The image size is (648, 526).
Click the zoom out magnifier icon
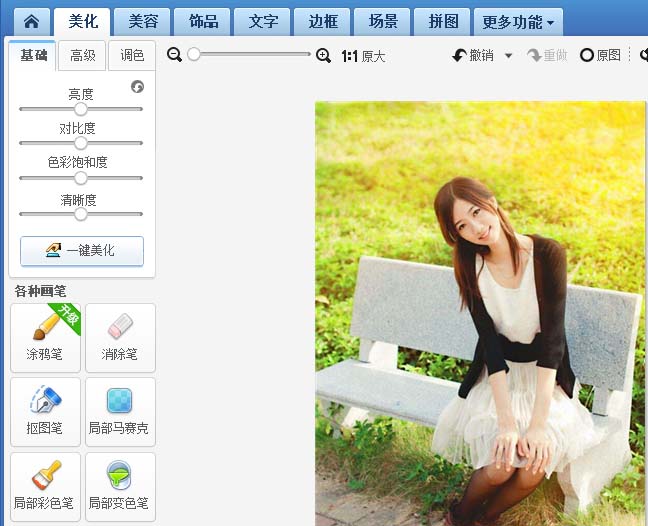pyautogui.click(x=174, y=55)
